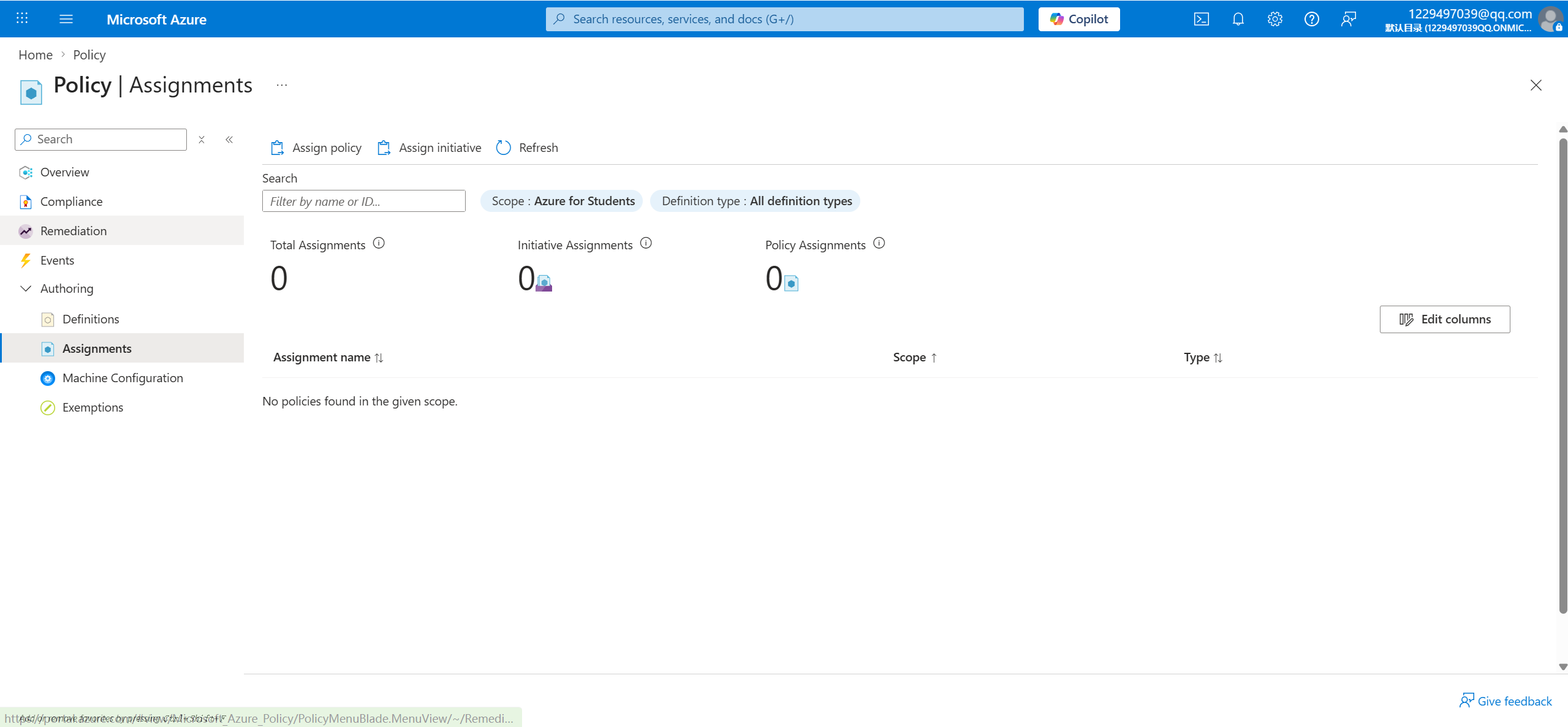Click the Policy breadcrumb
1568x727 pixels.
pyautogui.click(x=89, y=55)
